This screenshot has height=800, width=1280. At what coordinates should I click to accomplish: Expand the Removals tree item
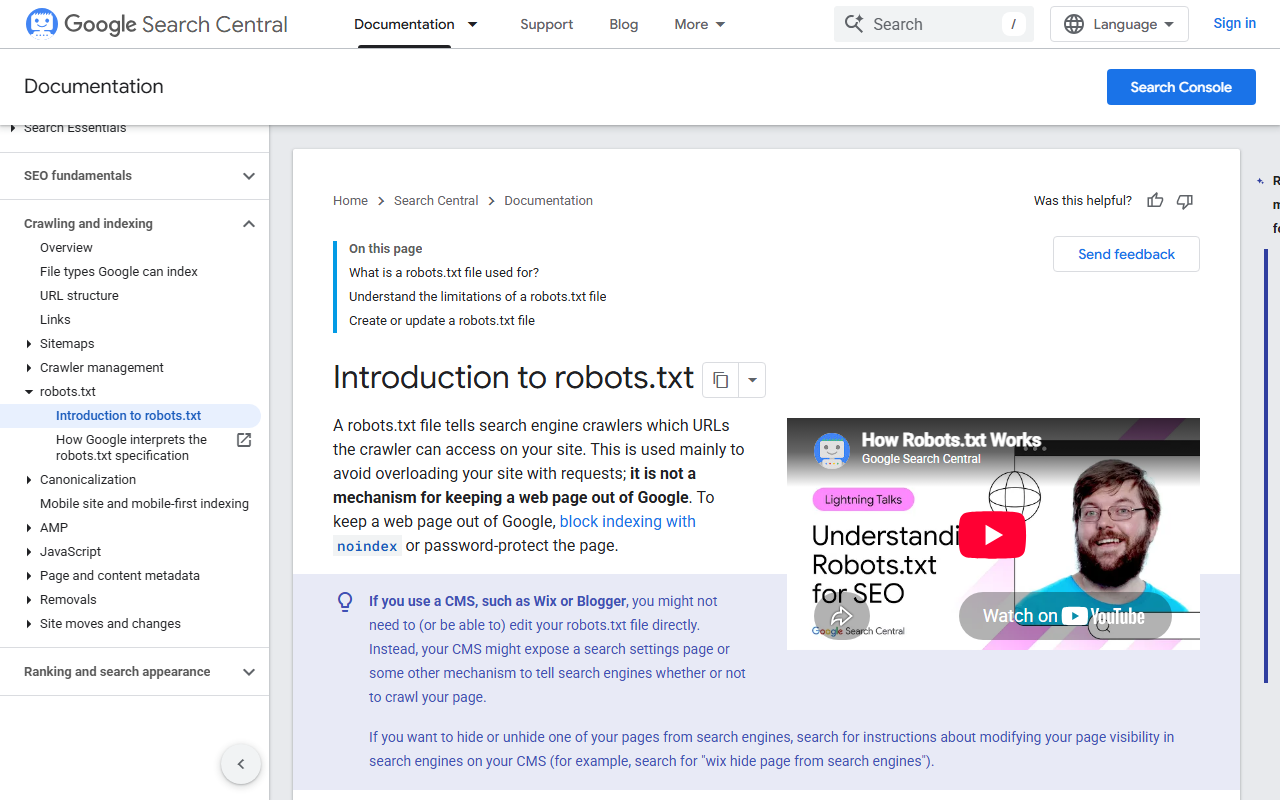29,600
